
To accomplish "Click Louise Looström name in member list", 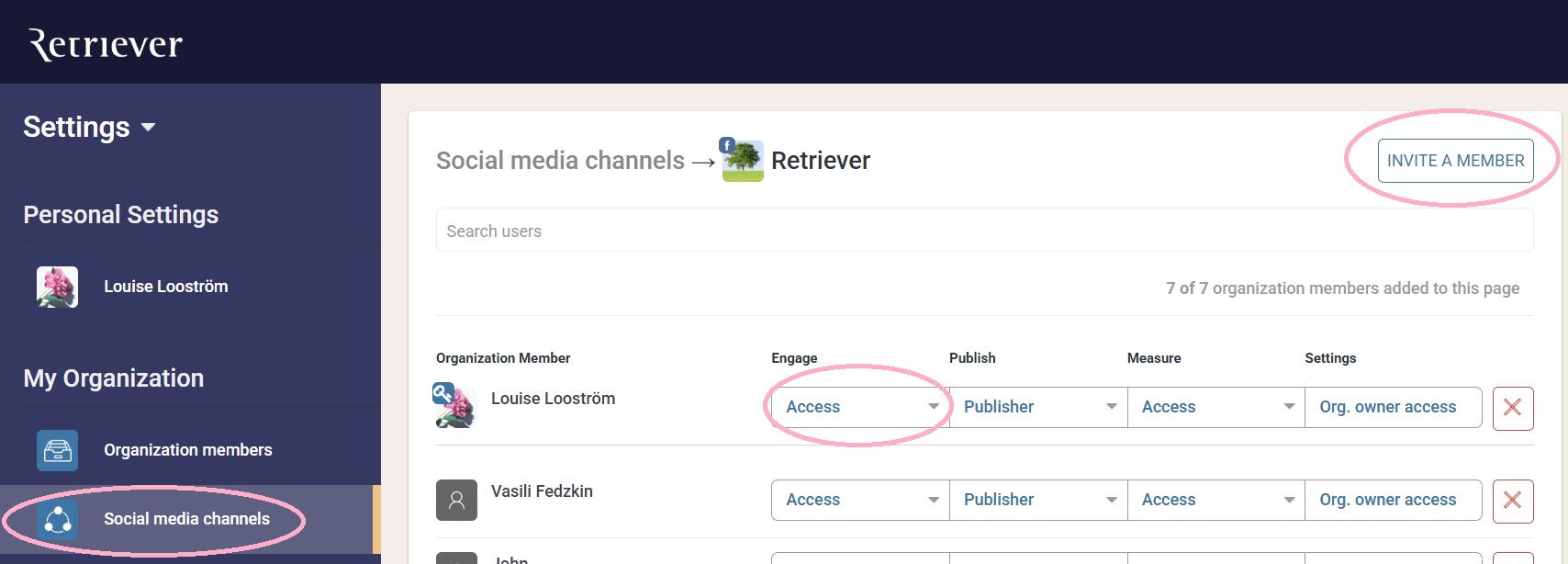I will click(x=553, y=399).
